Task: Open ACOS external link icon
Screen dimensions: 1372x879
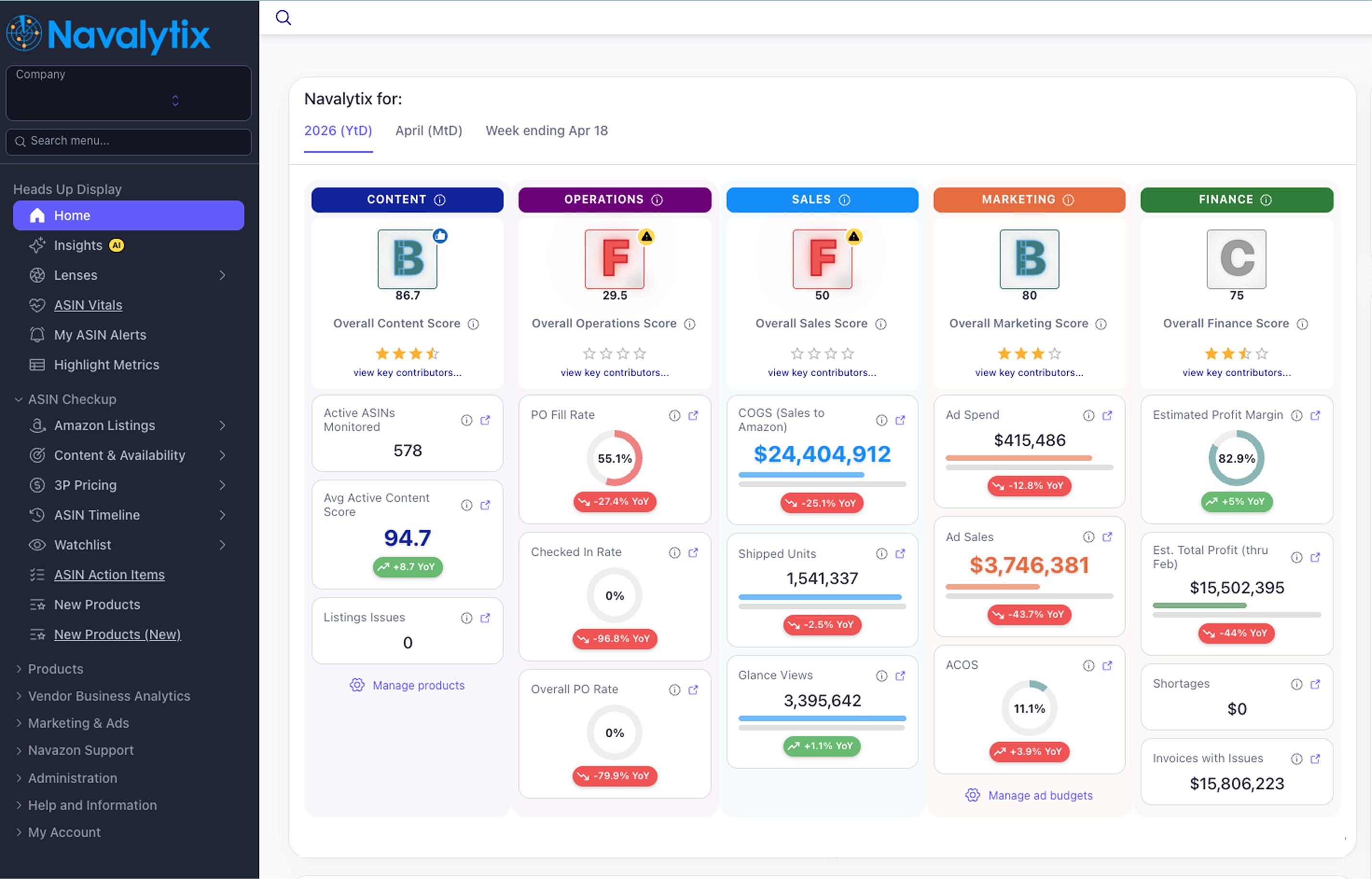Action: coord(1107,666)
